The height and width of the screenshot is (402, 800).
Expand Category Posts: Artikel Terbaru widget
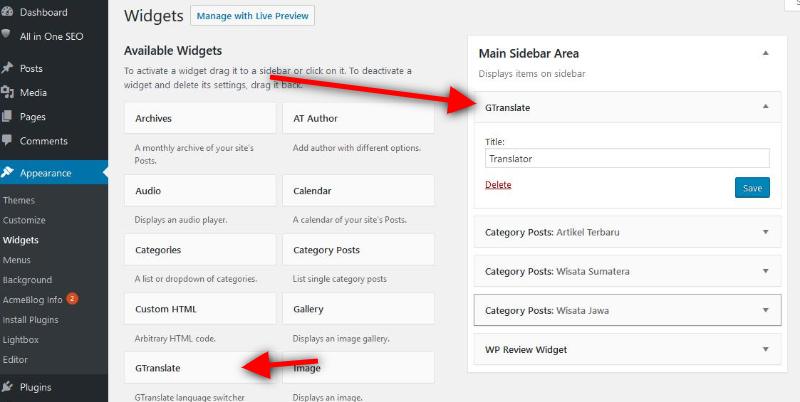(x=765, y=232)
